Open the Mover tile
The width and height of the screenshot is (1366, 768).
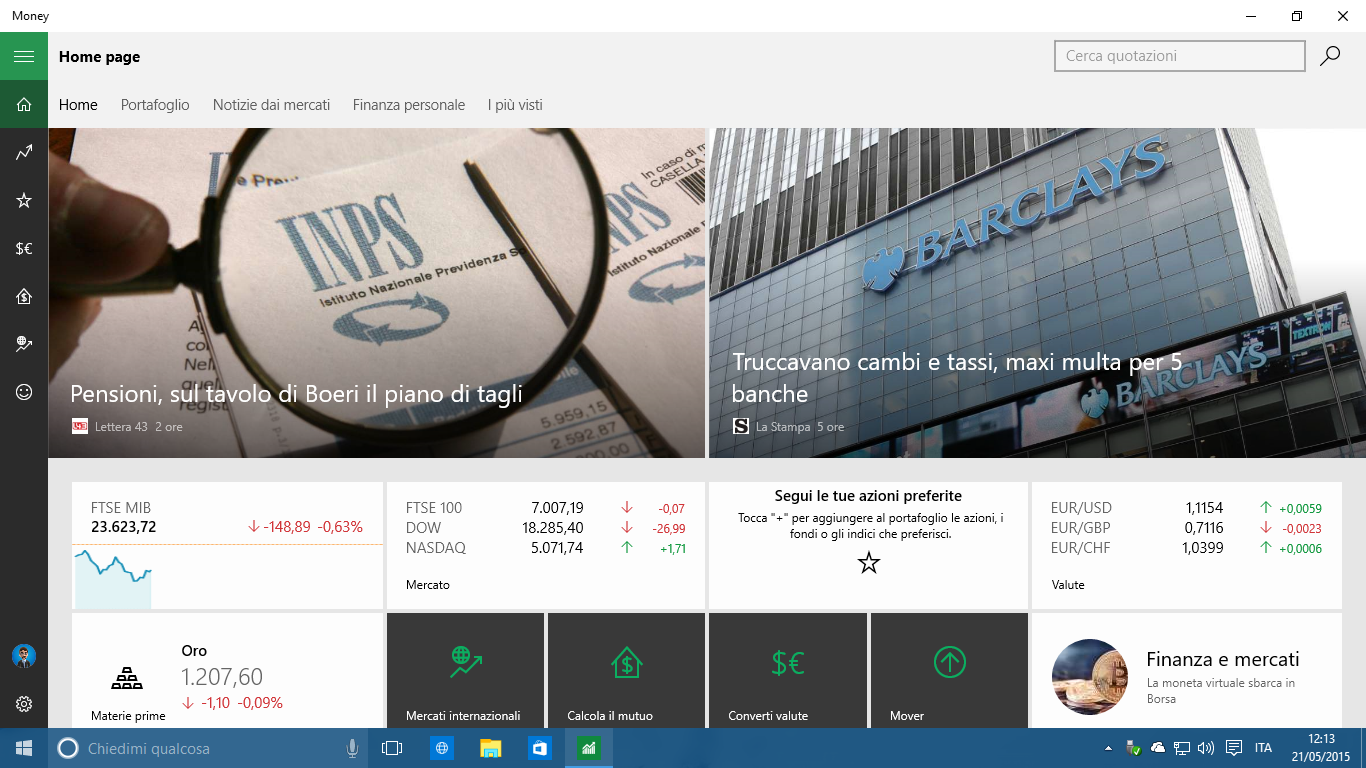pos(949,670)
